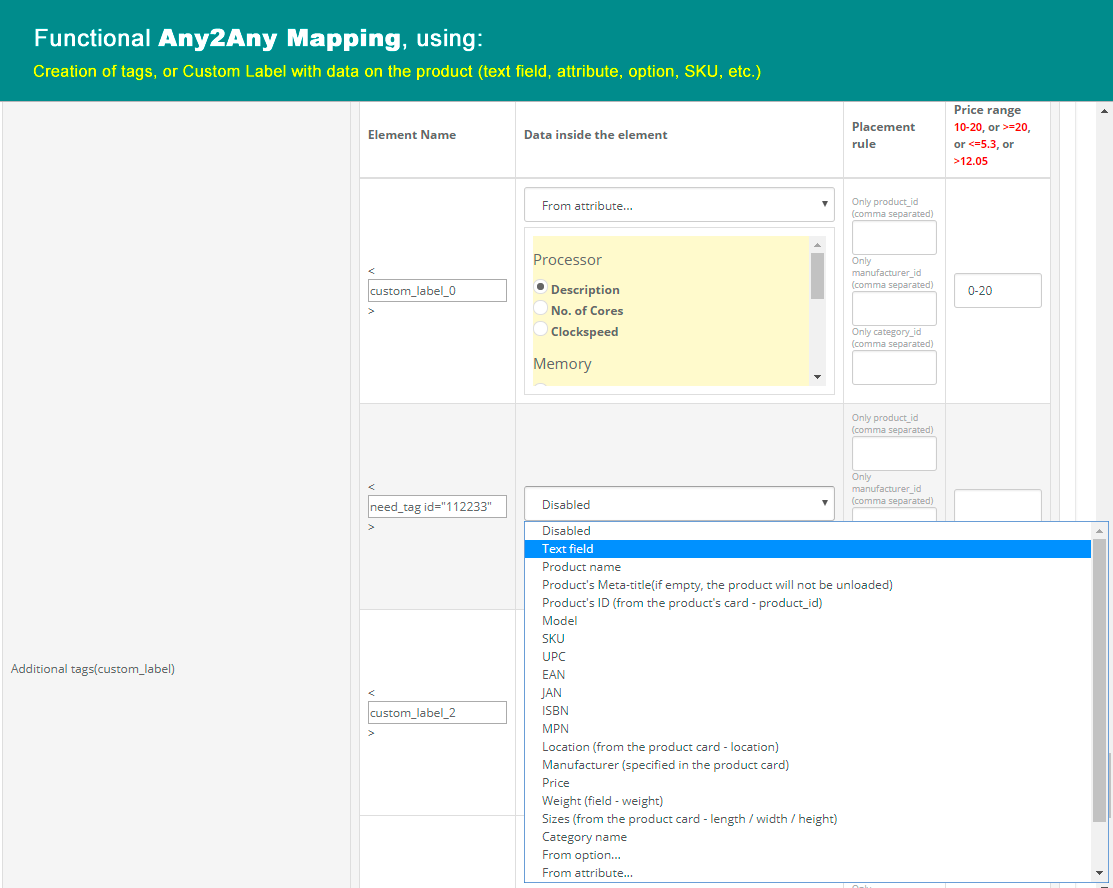
Task: Choose 'Category name' option in list
Action: [x=808, y=837]
